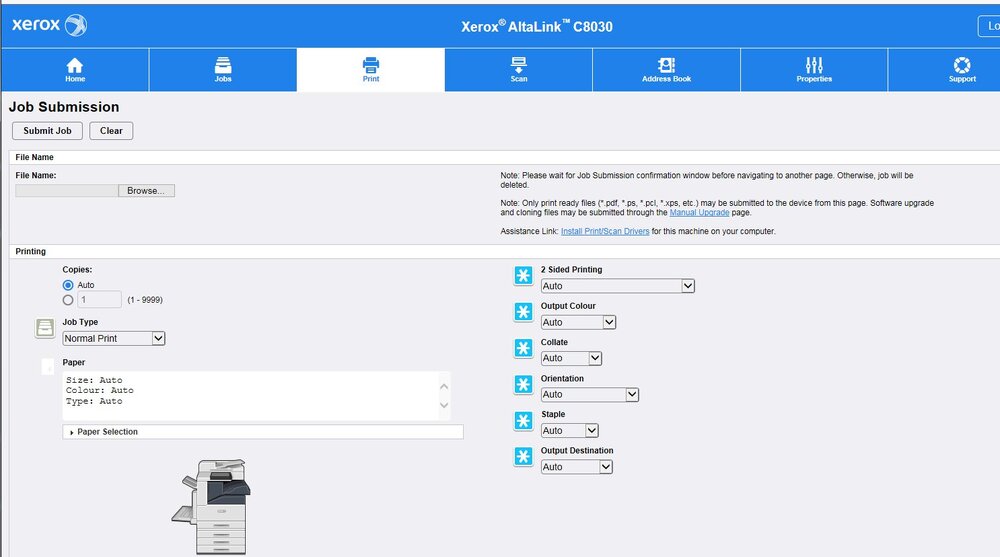Expand the Paper Selection section
Screen dimensions: 1000x557
click(x=263, y=432)
